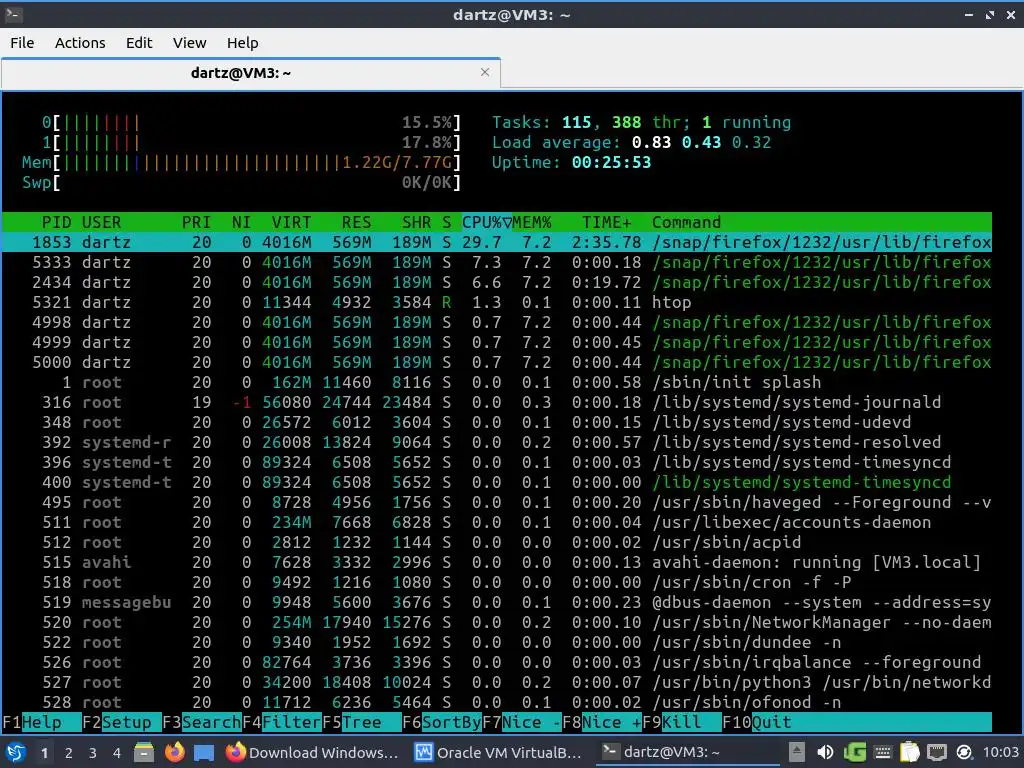Click F7 Nice - in htop footer
Viewport: 1024px width, 768px height.
[x=522, y=722]
